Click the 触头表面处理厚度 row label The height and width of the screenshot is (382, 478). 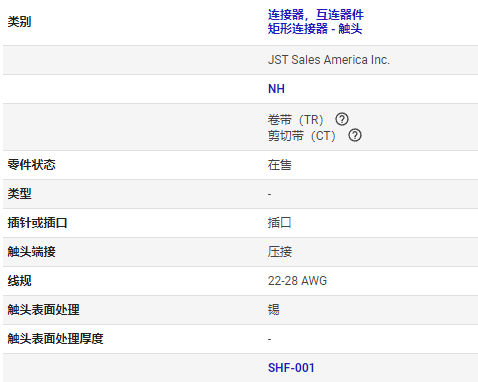56,339
